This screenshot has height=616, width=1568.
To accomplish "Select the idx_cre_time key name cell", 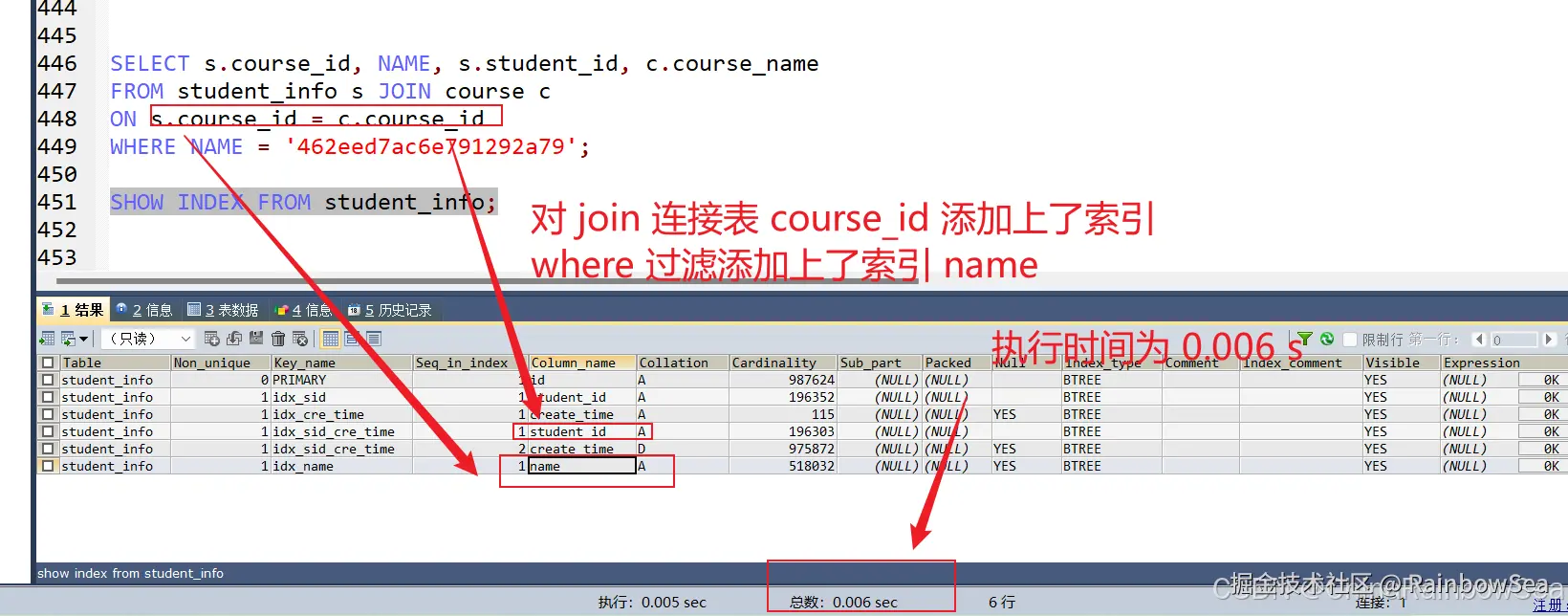I will coord(342,414).
